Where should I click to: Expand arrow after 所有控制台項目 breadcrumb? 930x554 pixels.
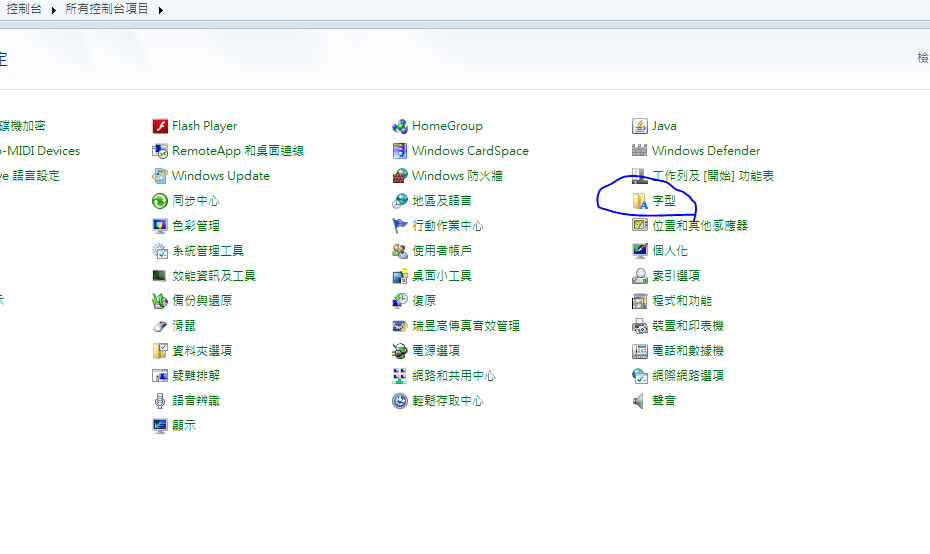161,10
